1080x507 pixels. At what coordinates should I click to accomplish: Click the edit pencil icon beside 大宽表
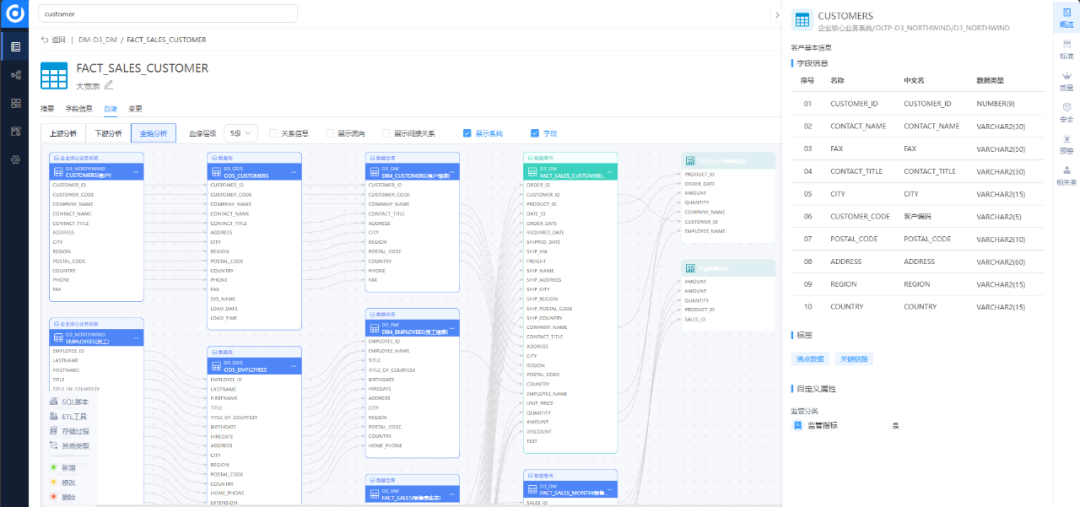coord(109,86)
